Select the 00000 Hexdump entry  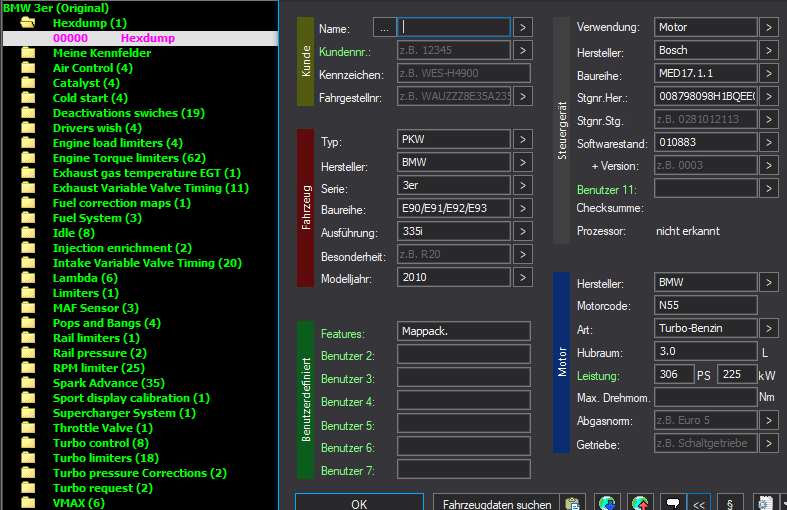click(x=141, y=38)
